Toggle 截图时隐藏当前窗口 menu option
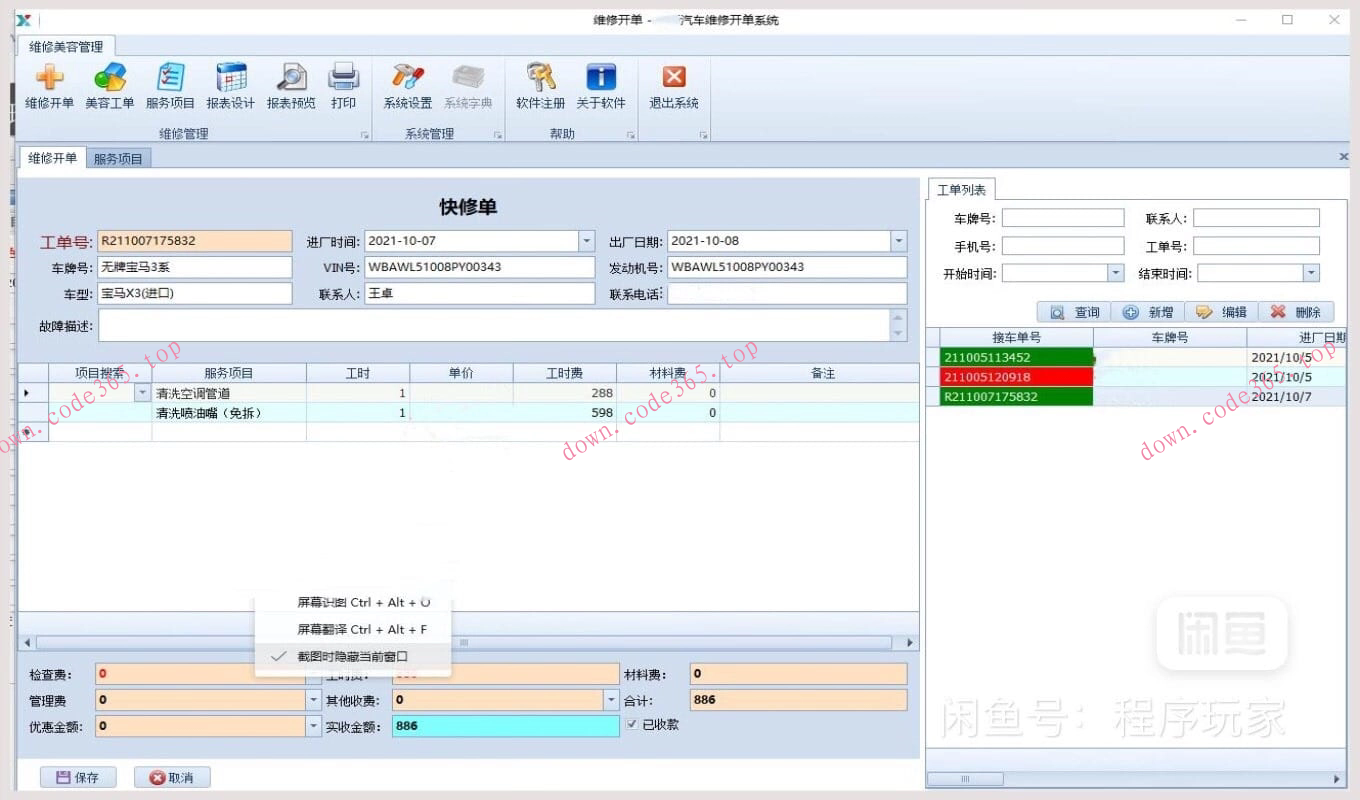 352,656
